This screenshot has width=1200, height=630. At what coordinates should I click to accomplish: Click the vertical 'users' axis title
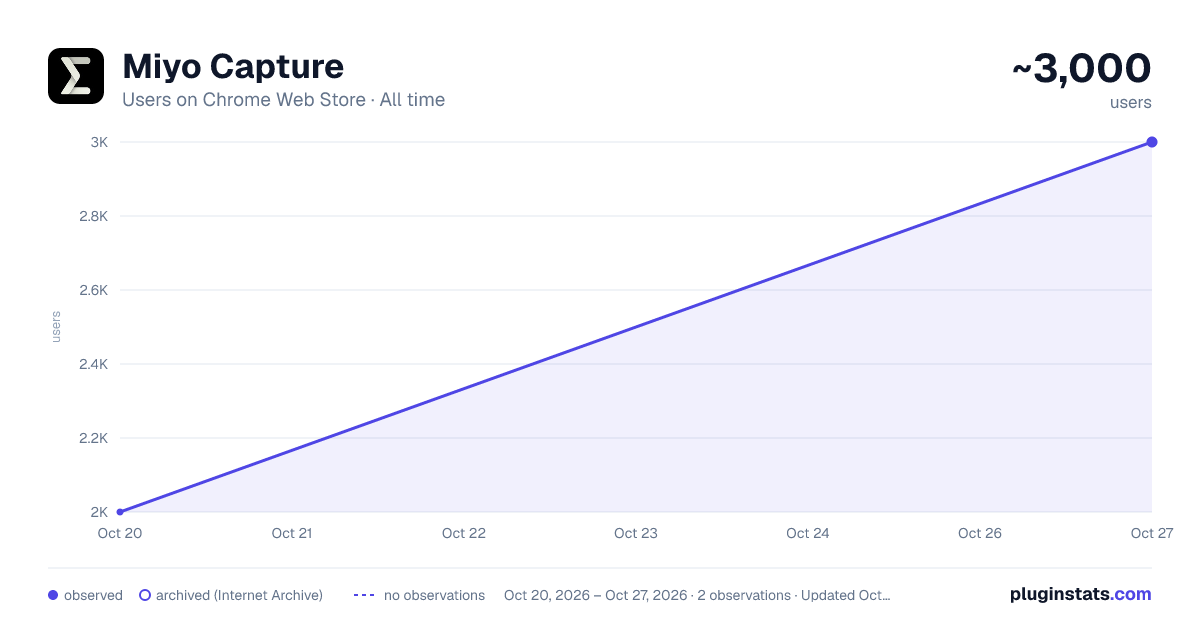(56, 327)
